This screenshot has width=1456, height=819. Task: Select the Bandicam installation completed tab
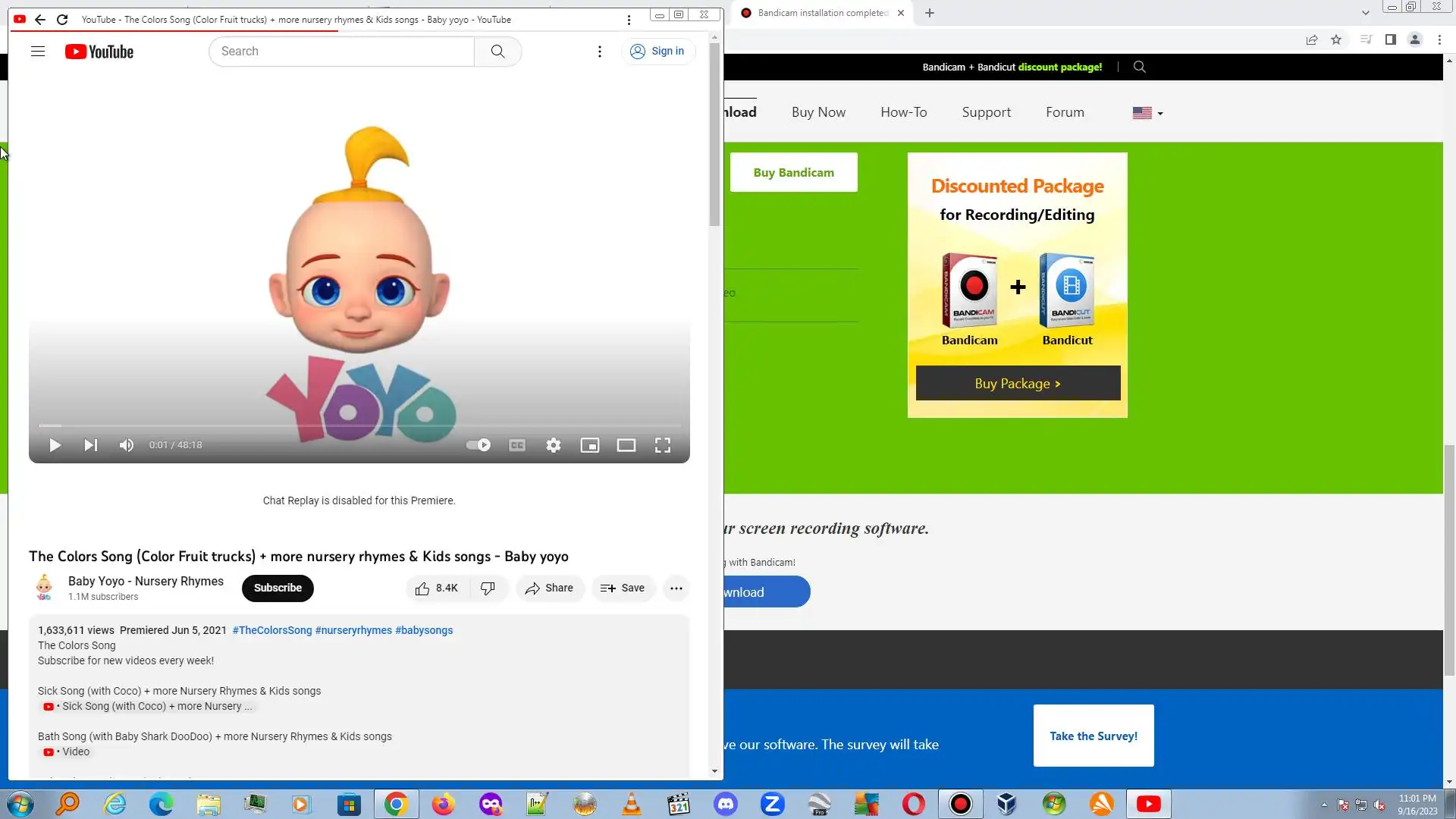822,13
